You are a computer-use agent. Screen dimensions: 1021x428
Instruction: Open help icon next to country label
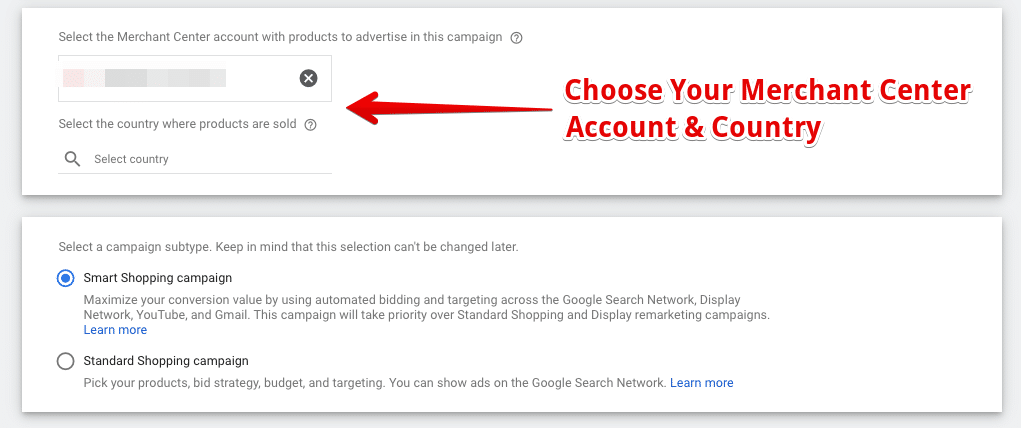310,125
